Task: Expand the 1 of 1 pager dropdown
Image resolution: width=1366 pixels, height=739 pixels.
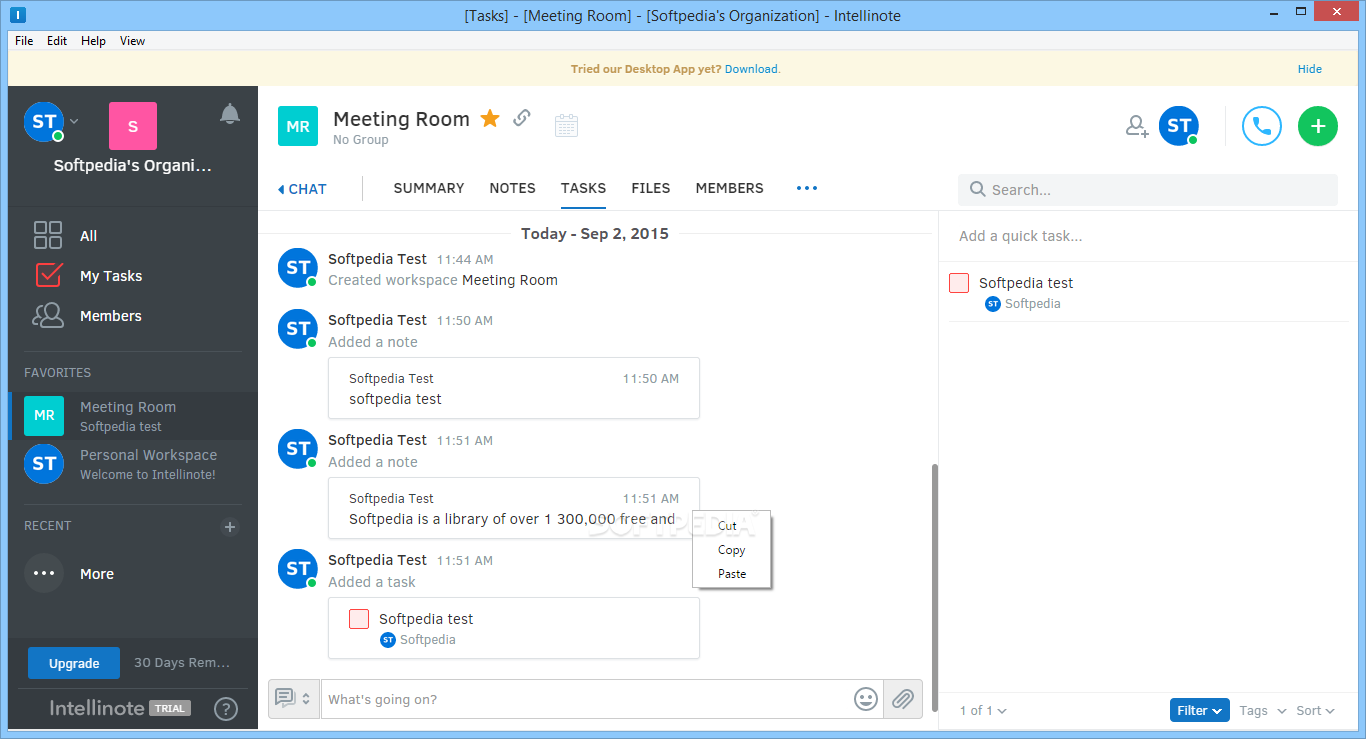Action: pyautogui.click(x=983, y=710)
